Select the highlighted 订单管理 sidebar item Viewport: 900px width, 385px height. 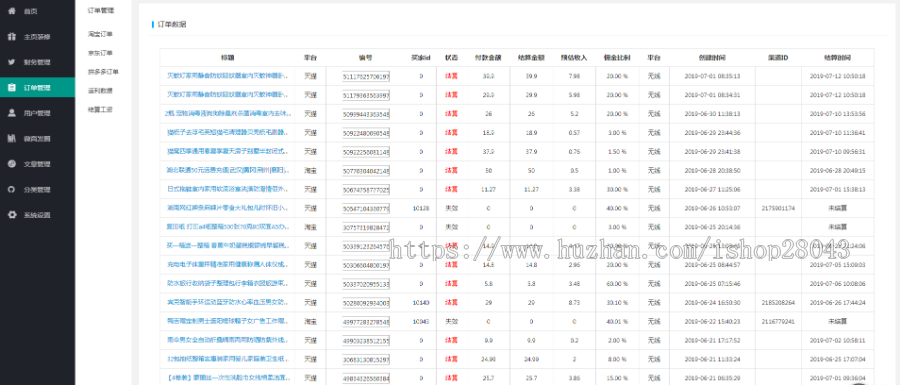click(x=37, y=88)
